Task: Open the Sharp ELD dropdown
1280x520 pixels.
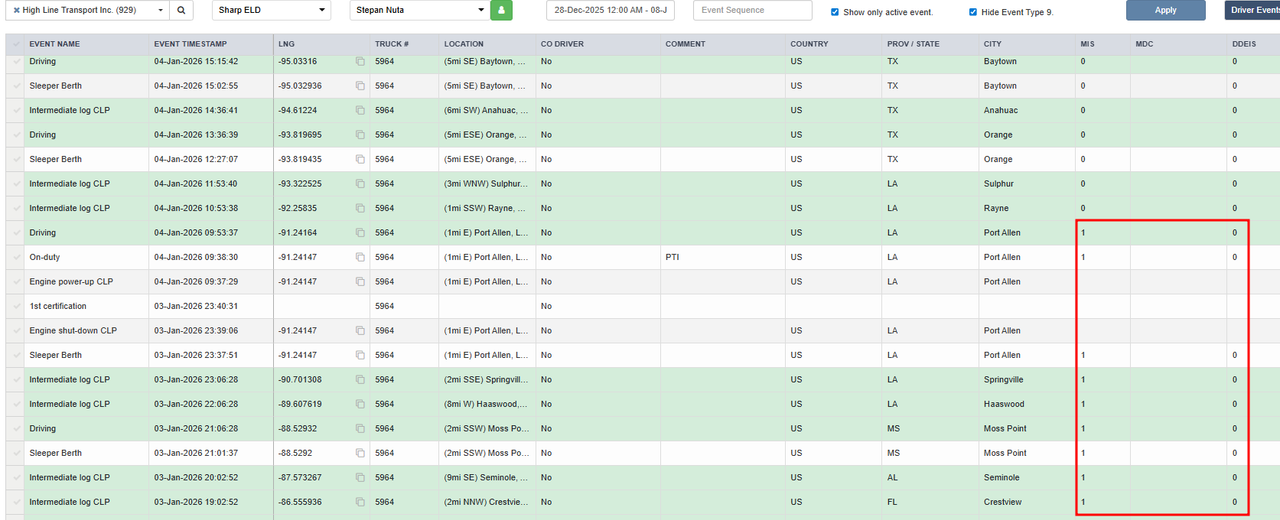Action: tap(271, 10)
